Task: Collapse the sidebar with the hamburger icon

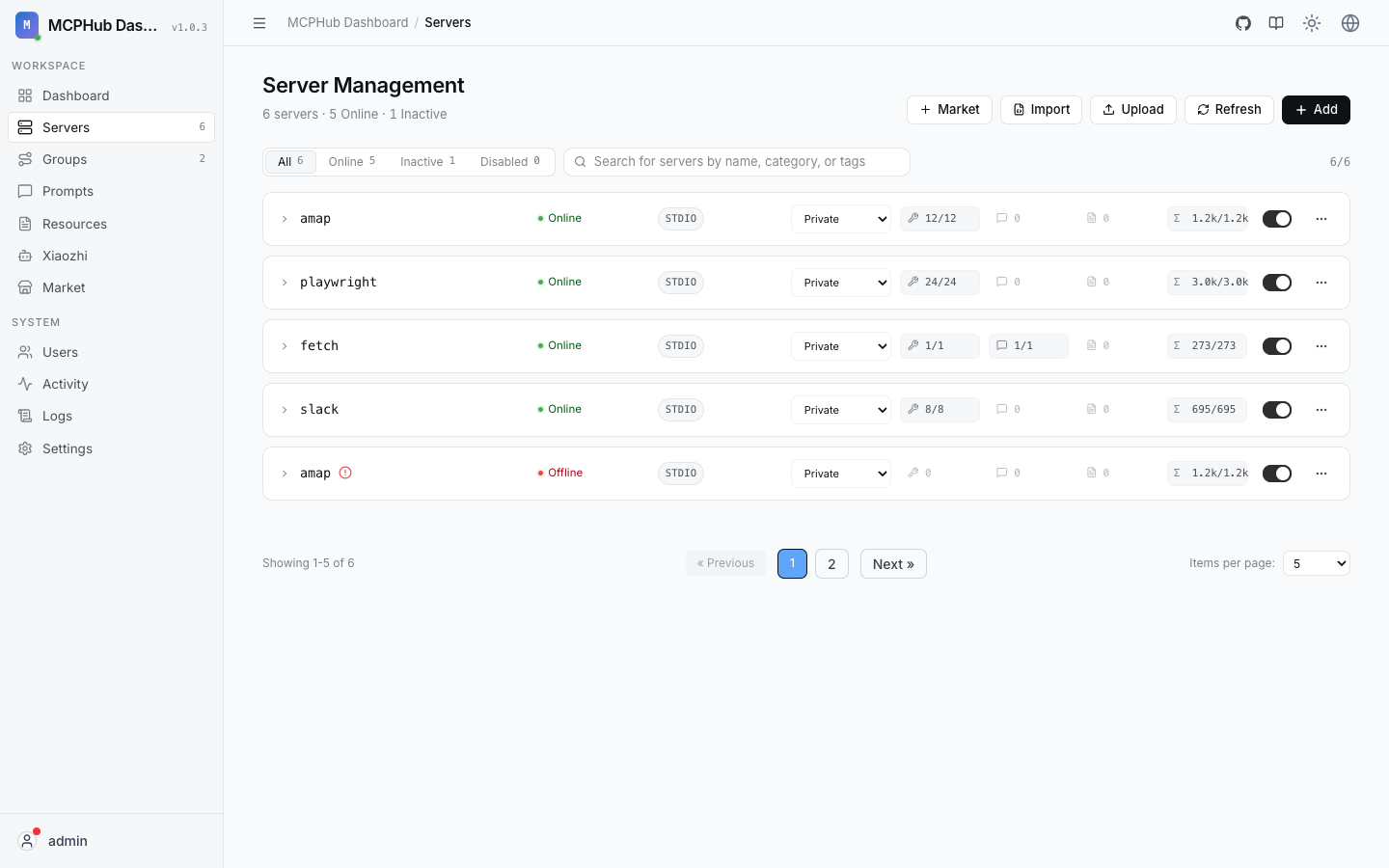Action: click(259, 23)
